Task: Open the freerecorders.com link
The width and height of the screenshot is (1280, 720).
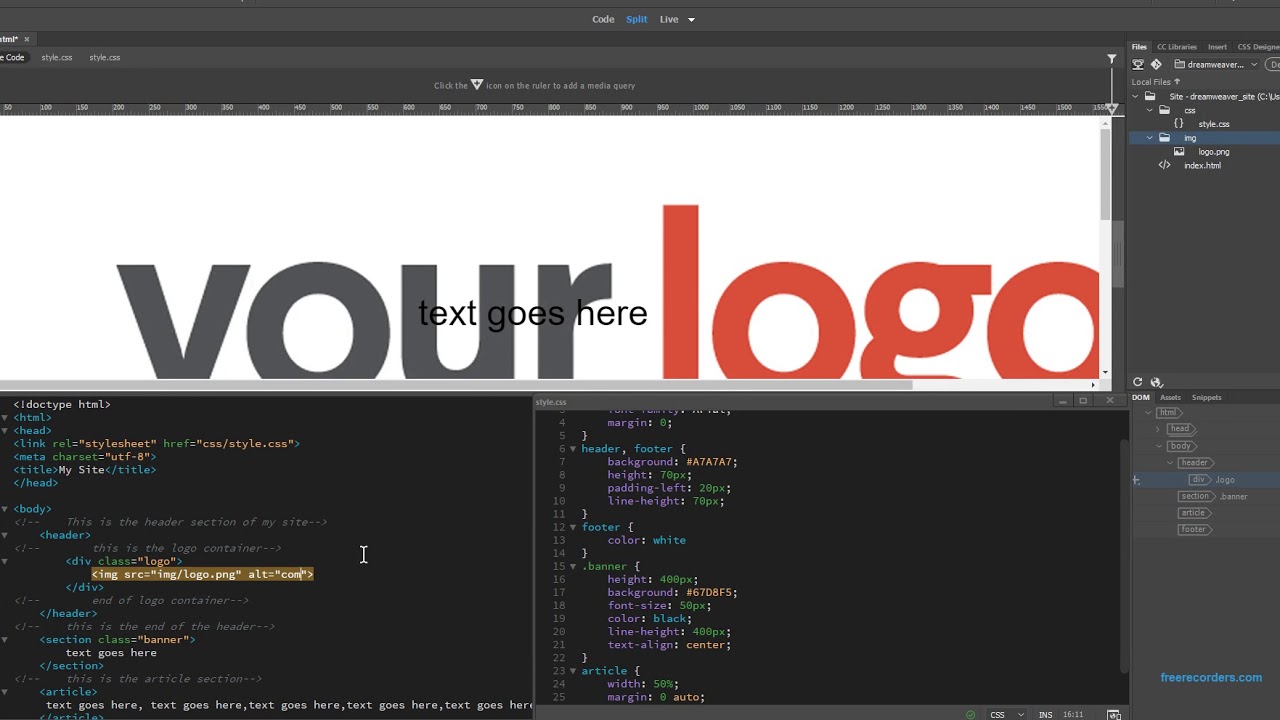Action: point(1211,677)
